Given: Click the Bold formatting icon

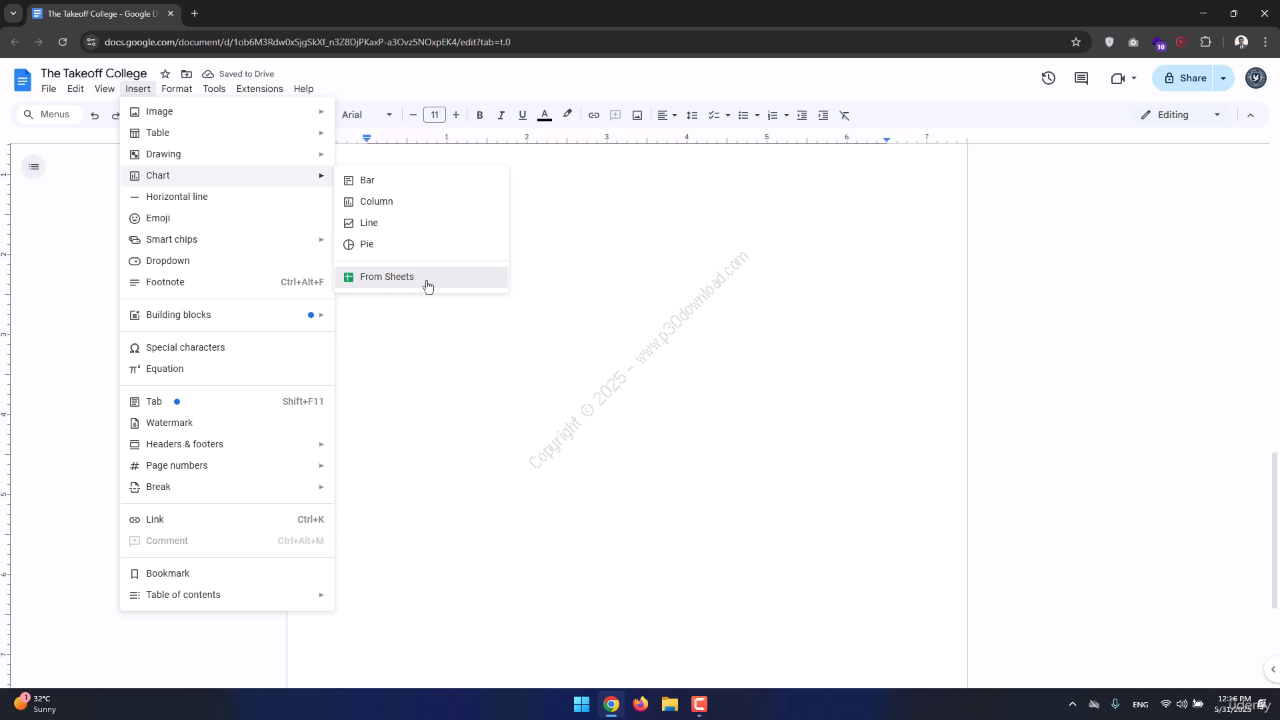Looking at the screenshot, I should click(x=480, y=115).
